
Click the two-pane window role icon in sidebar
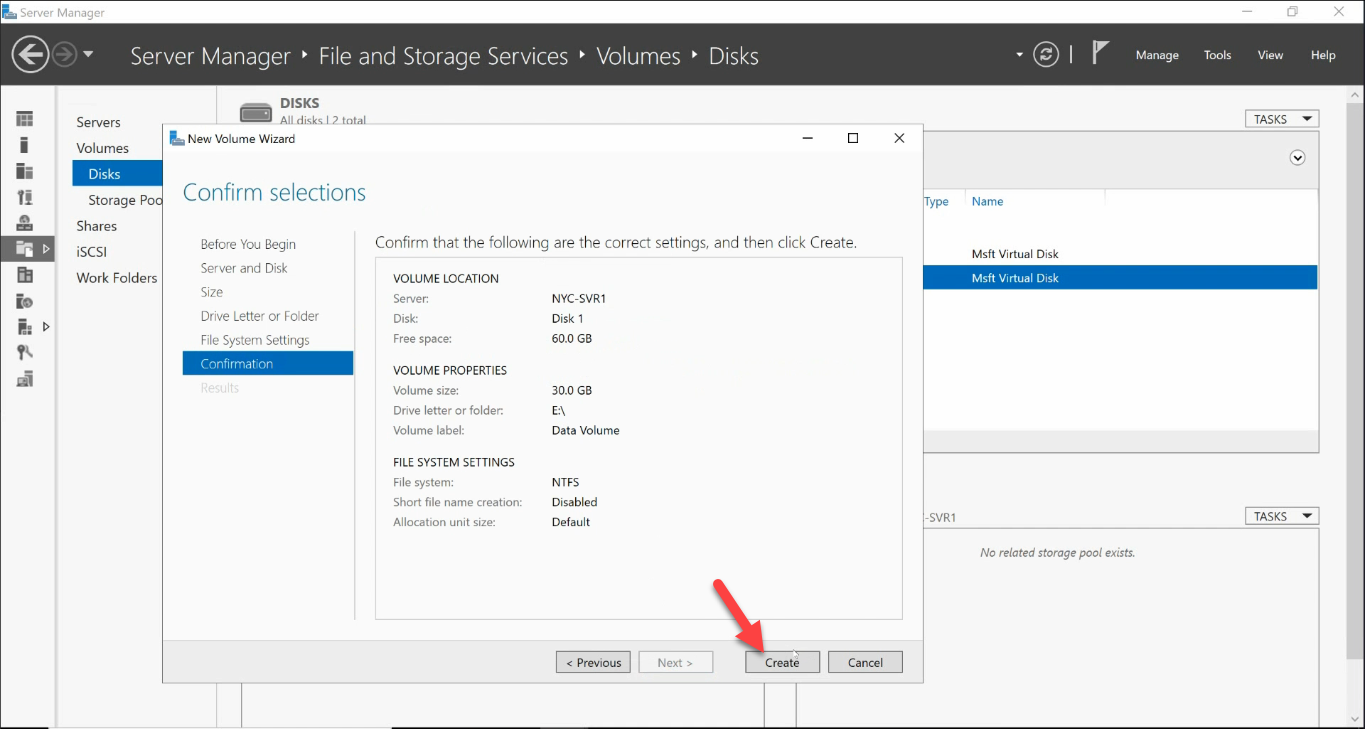pyautogui.click(x=25, y=275)
